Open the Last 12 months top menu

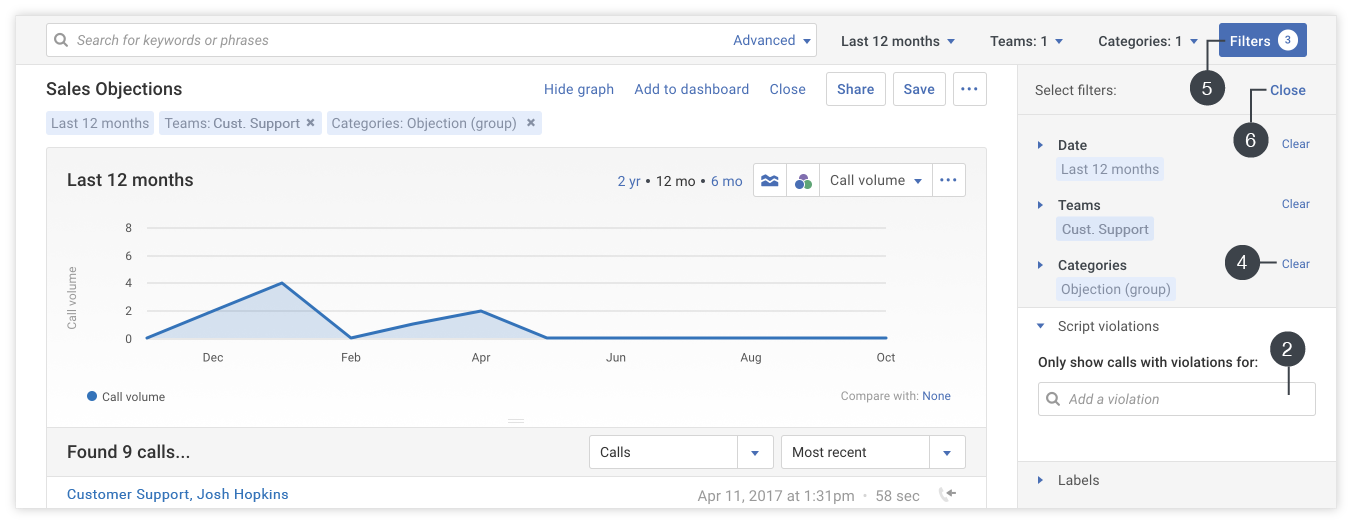click(897, 41)
